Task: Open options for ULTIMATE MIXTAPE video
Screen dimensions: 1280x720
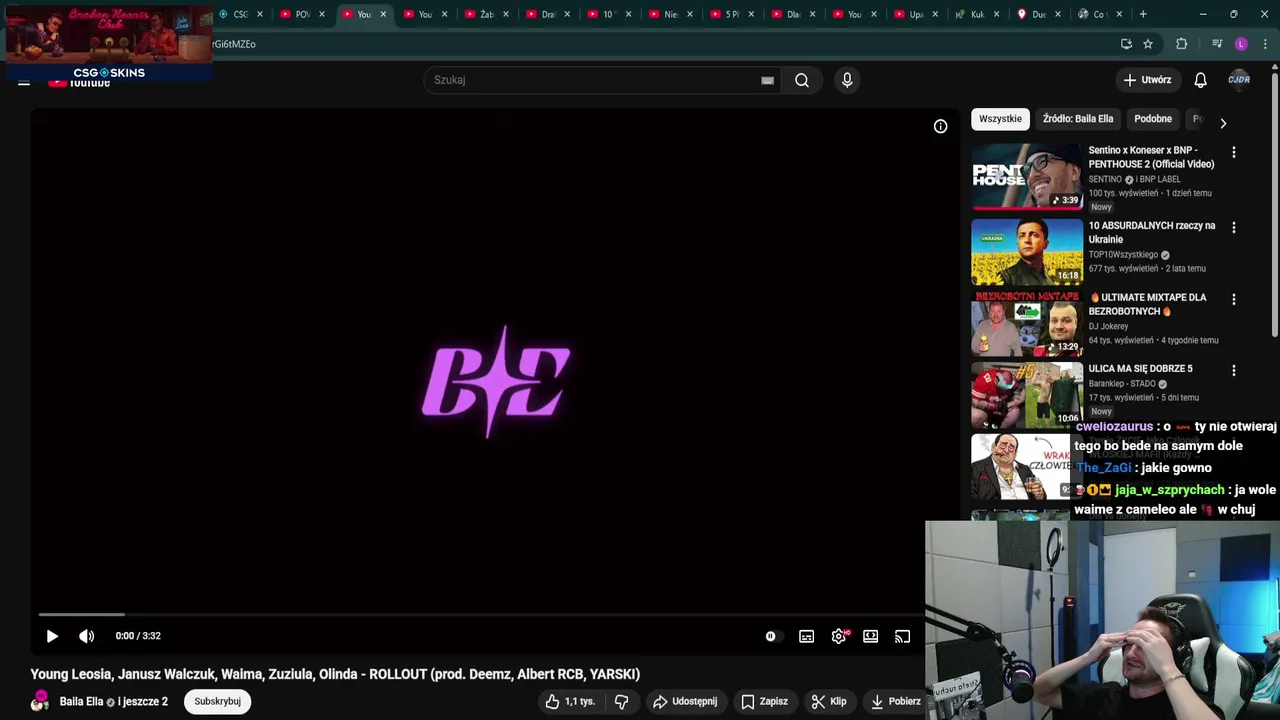Action: coord(1233,300)
